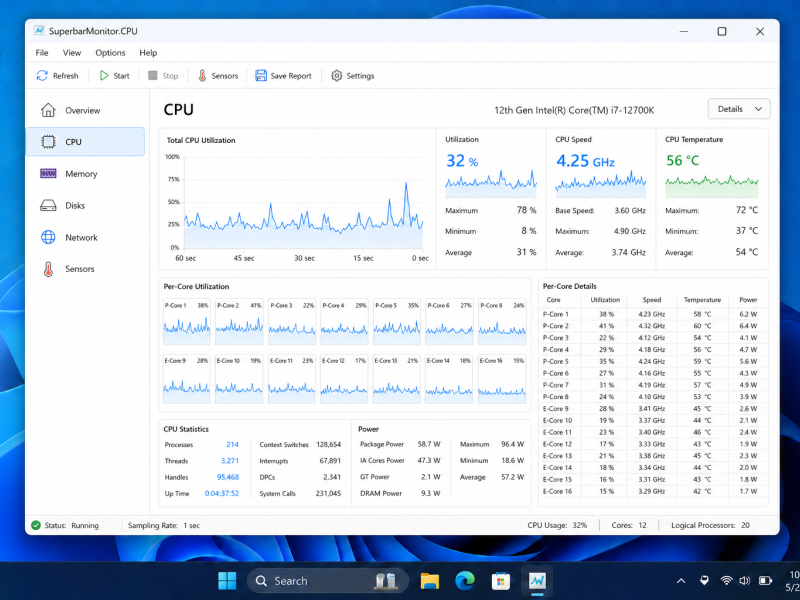Open the volume speaker tray icon
The width and height of the screenshot is (800, 600).
pos(745,581)
